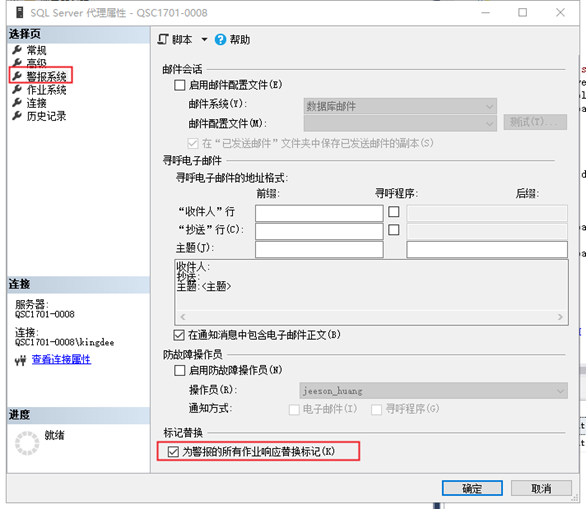Viewport: 586px width, 509px height.
Task: Click the 脚本 script icon in toolbar
Action: [163, 39]
